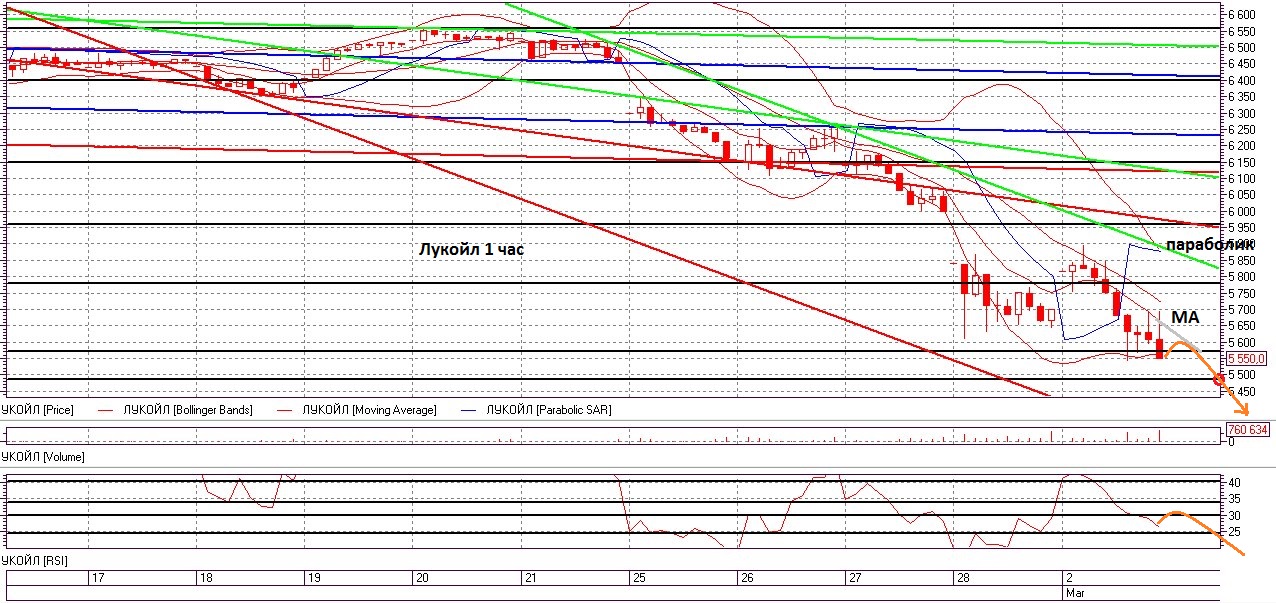Click price scale label 5 650
Screen dimensions: 1276x603
coord(1241,326)
